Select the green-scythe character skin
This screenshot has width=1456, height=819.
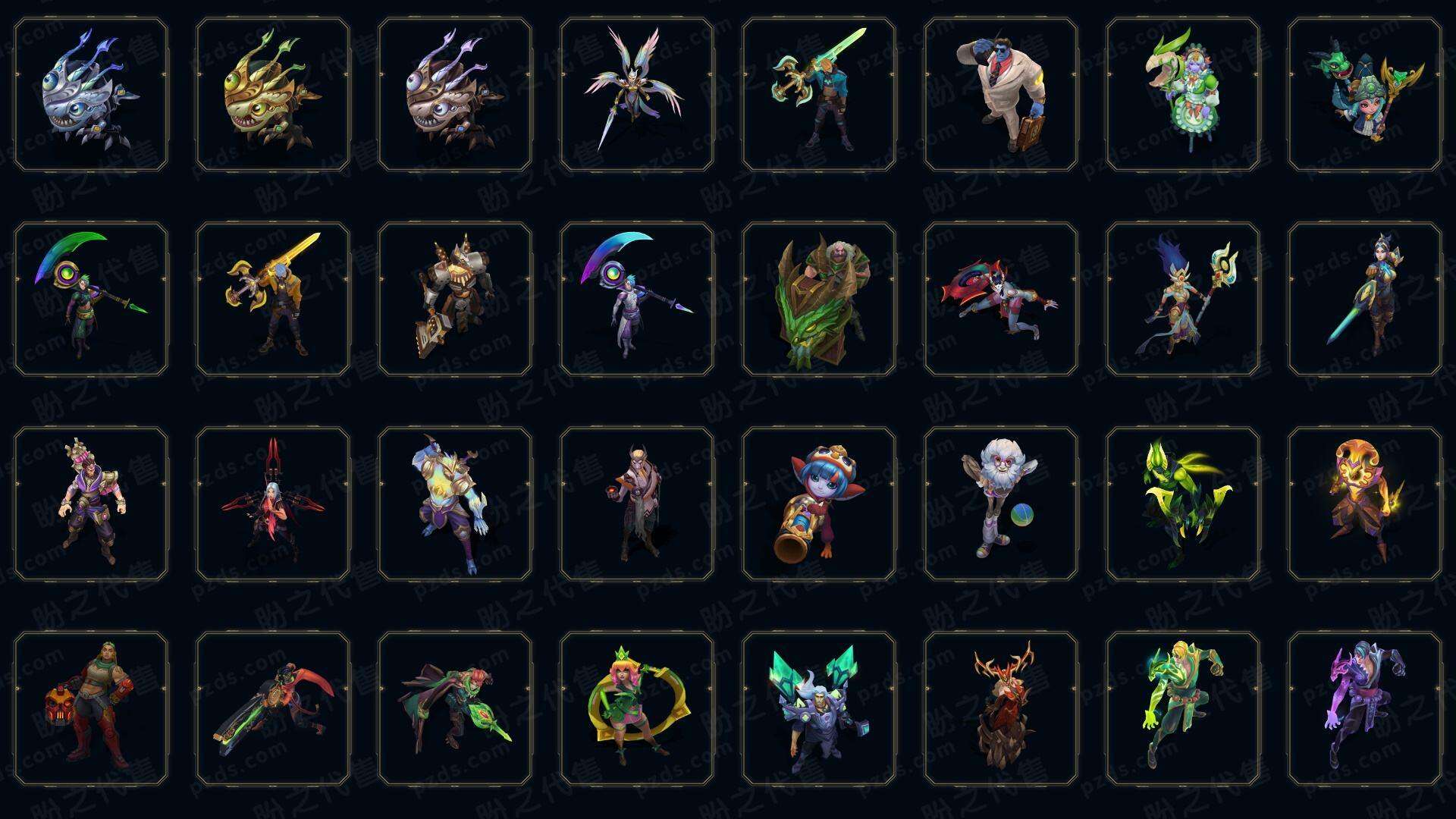tap(91, 299)
